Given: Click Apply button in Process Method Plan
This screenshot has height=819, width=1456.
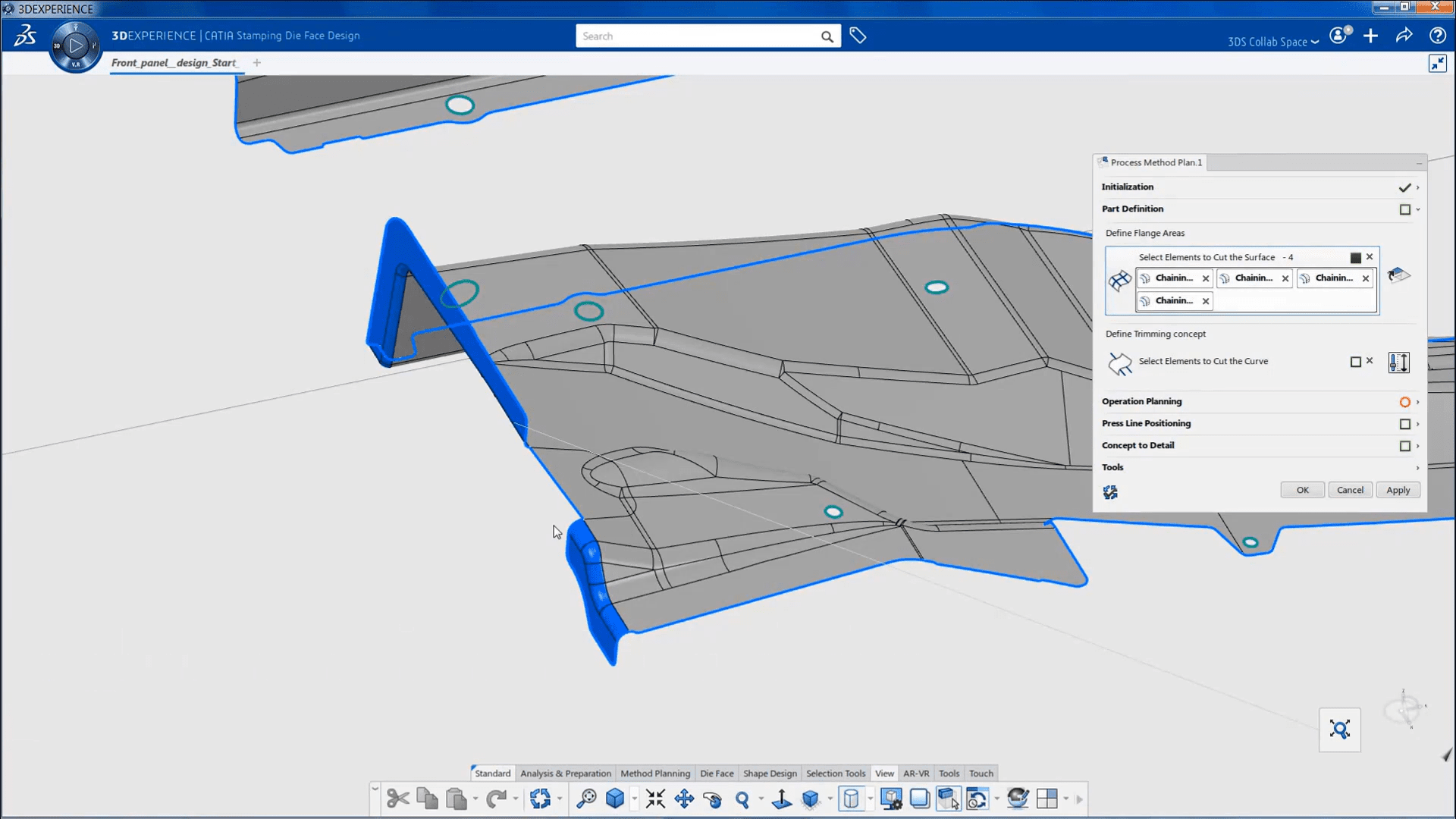Looking at the screenshot, I should pyautogui.click(x=1398, y=489).
